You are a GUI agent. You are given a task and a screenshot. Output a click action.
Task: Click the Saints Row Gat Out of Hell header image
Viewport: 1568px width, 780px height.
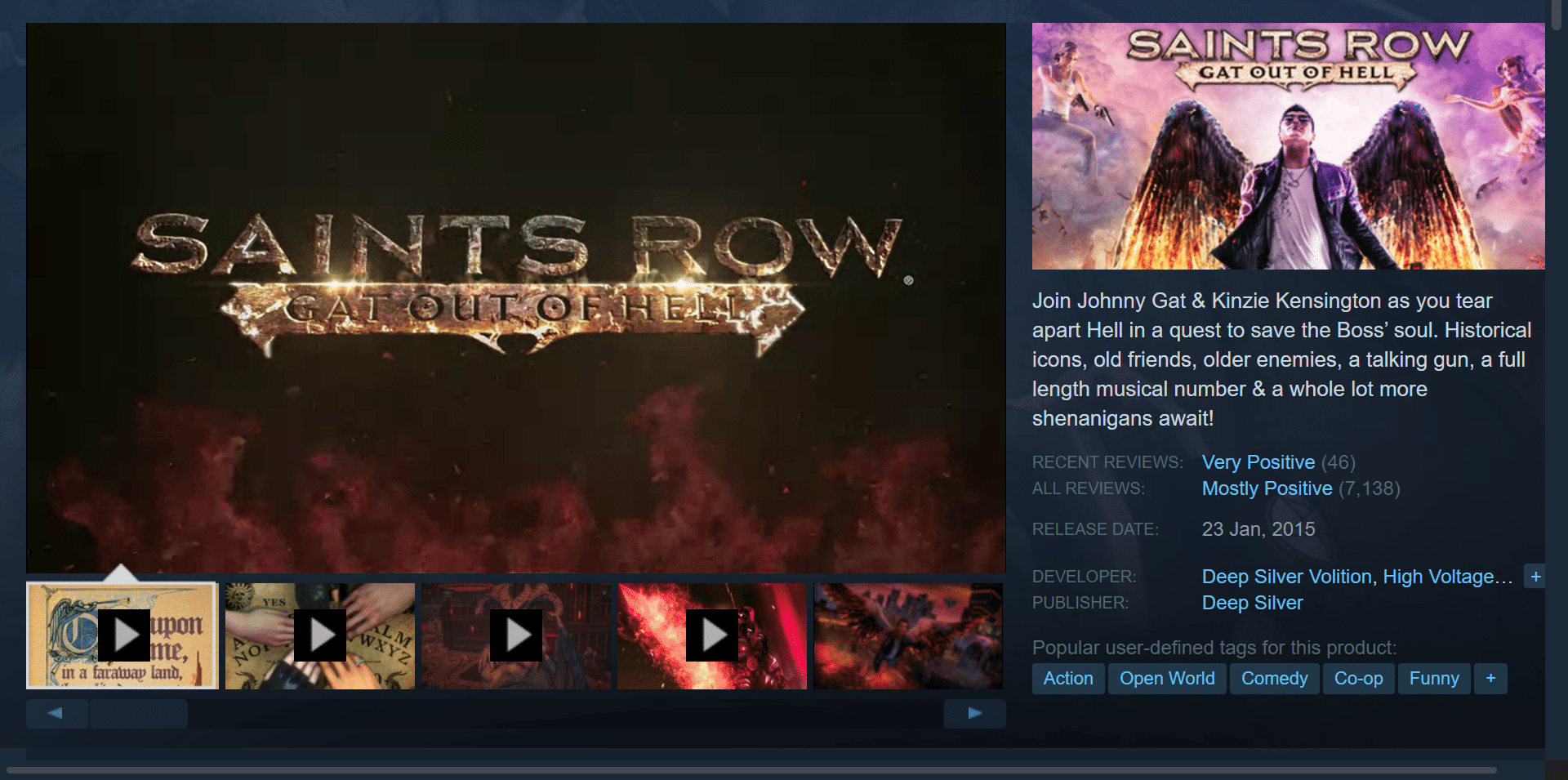click(1288, 146)
